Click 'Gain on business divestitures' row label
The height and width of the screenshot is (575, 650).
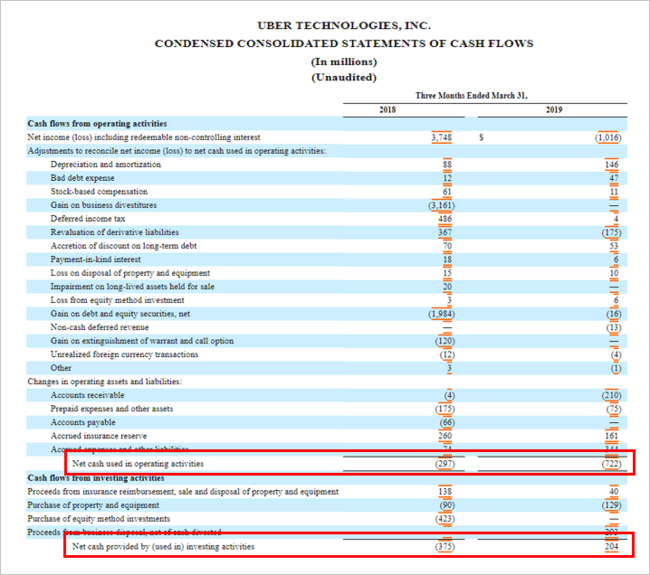[x=104, y=205]
